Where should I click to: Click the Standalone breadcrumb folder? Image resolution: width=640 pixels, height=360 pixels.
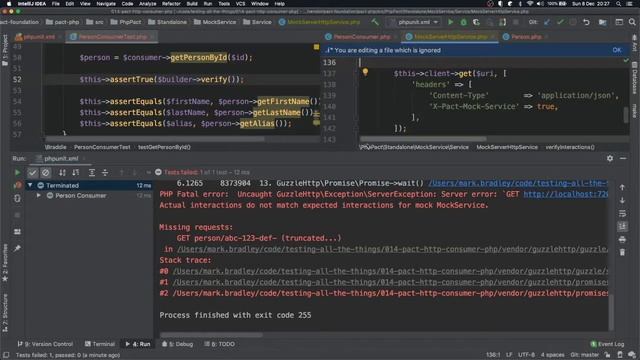pyautogui.click(x=167, y=22)
